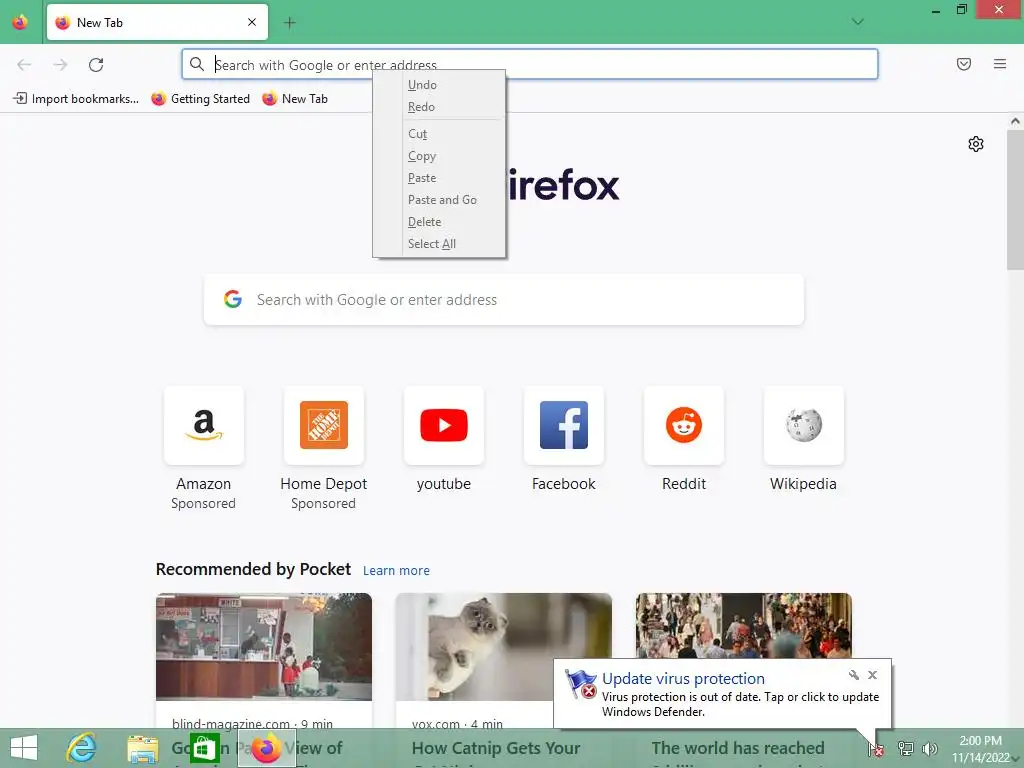
Task: Close the New Tab tab
Action: [252, 22]
